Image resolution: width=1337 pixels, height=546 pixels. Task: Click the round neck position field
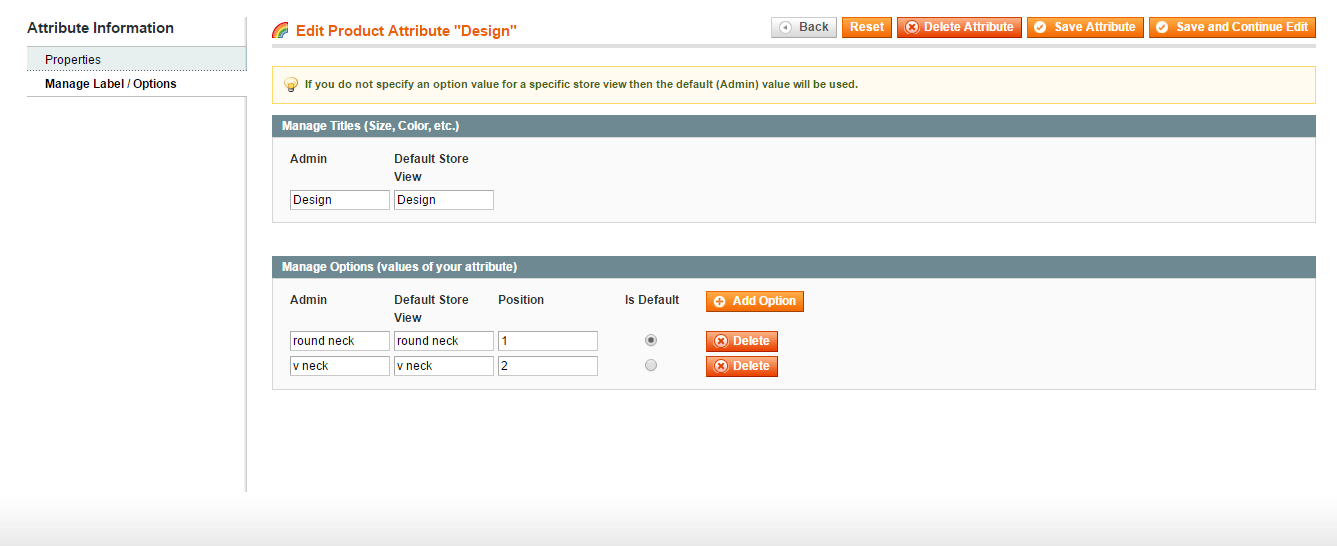pos(547,341)
